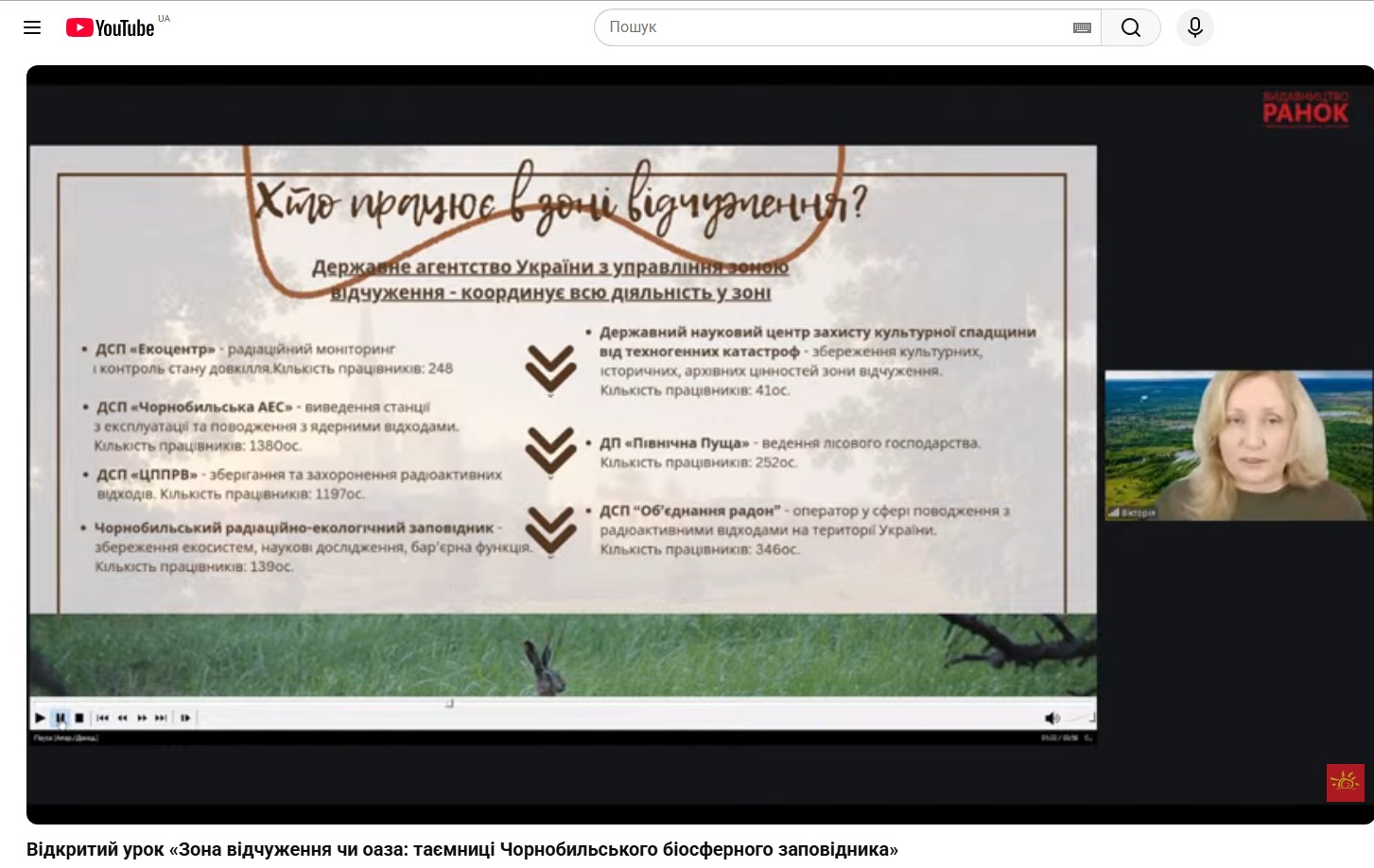This screenshot has width=1374, height=868.
Task: Open the on-screen keyboard in search box
Action: click(1082, 27)
